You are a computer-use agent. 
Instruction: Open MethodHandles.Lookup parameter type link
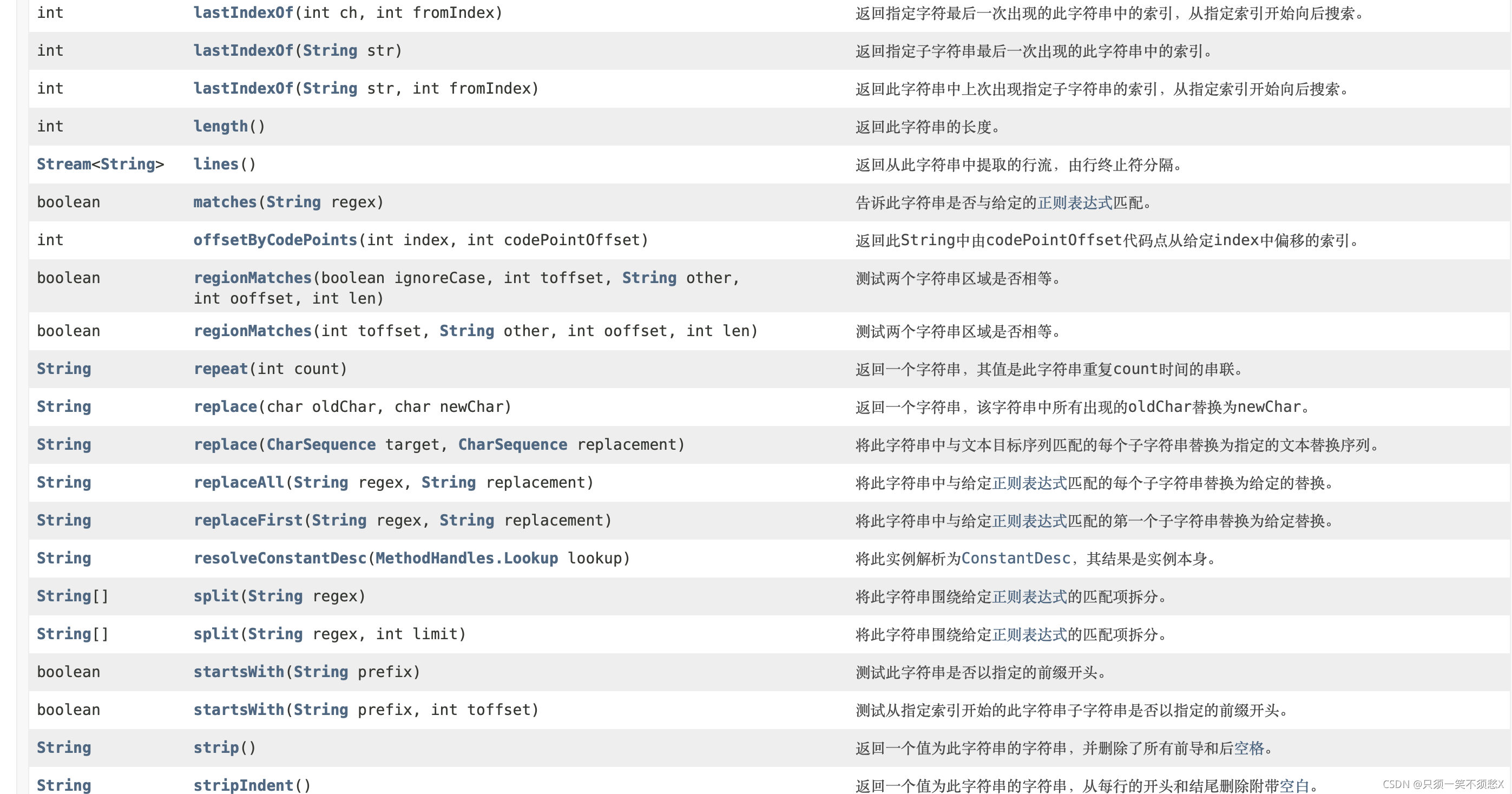tap(466, 558)
